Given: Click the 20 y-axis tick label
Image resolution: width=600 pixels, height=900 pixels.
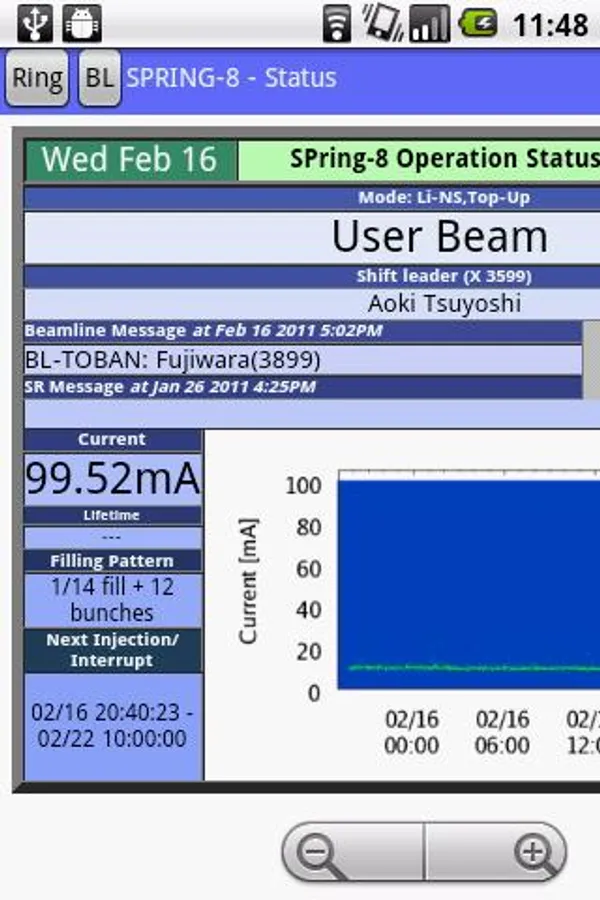Looking at the screenshot, I should tap(309, 651).
